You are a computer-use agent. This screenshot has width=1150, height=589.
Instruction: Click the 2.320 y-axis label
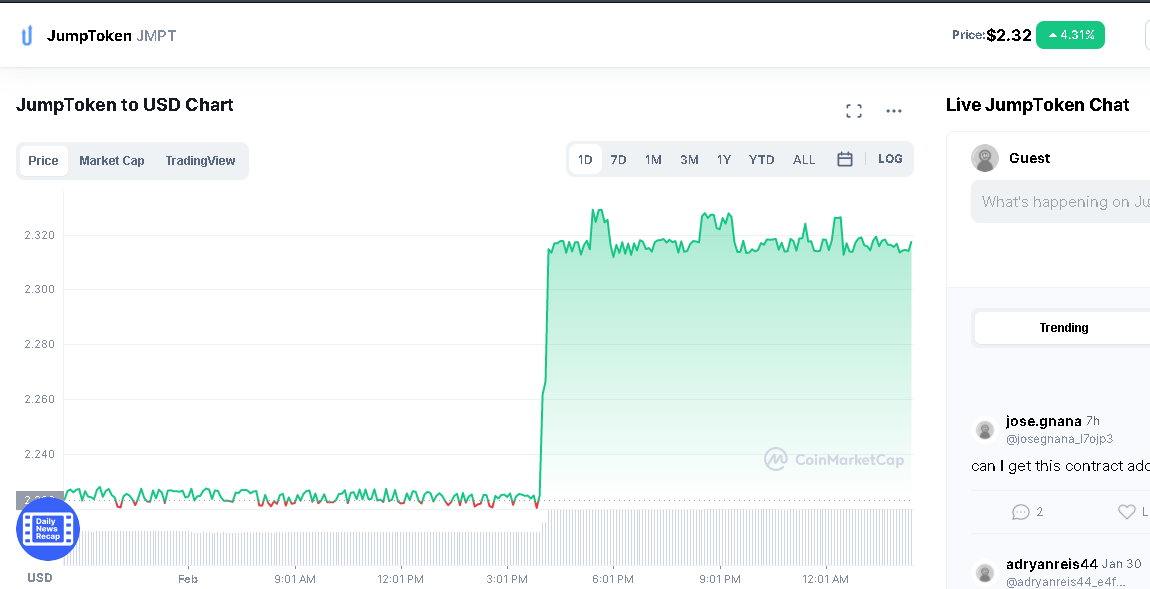(x=40, y=235)
